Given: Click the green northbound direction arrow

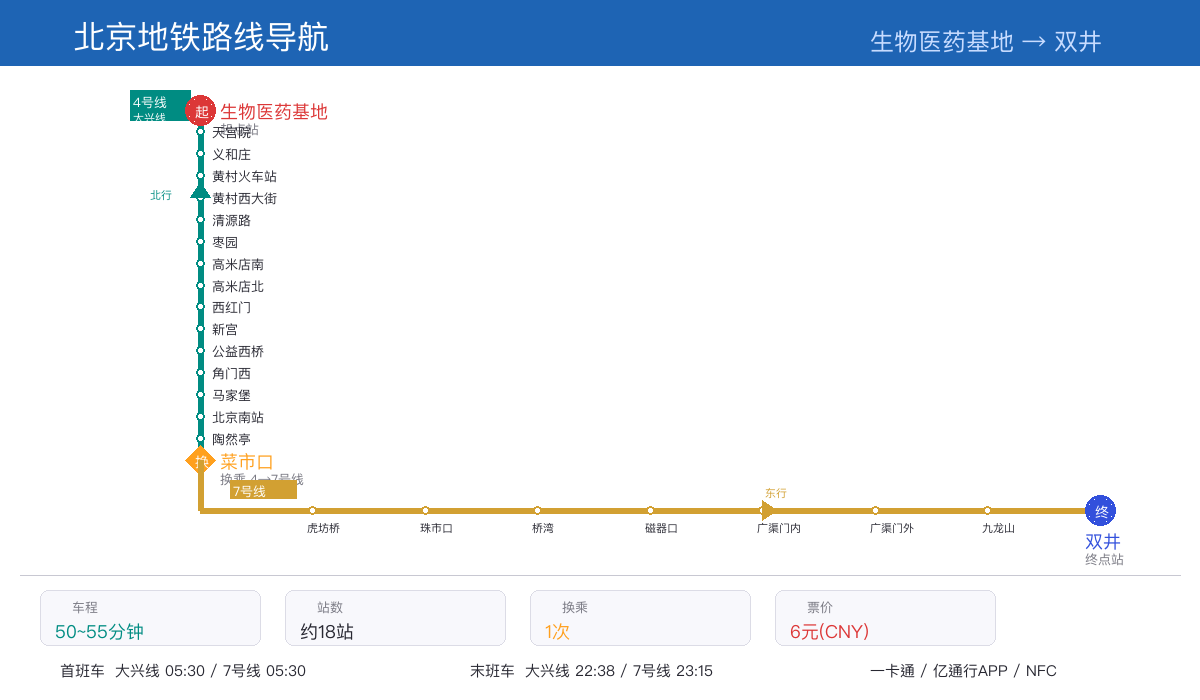Looking at the screenshot, I should coord(201,190).
